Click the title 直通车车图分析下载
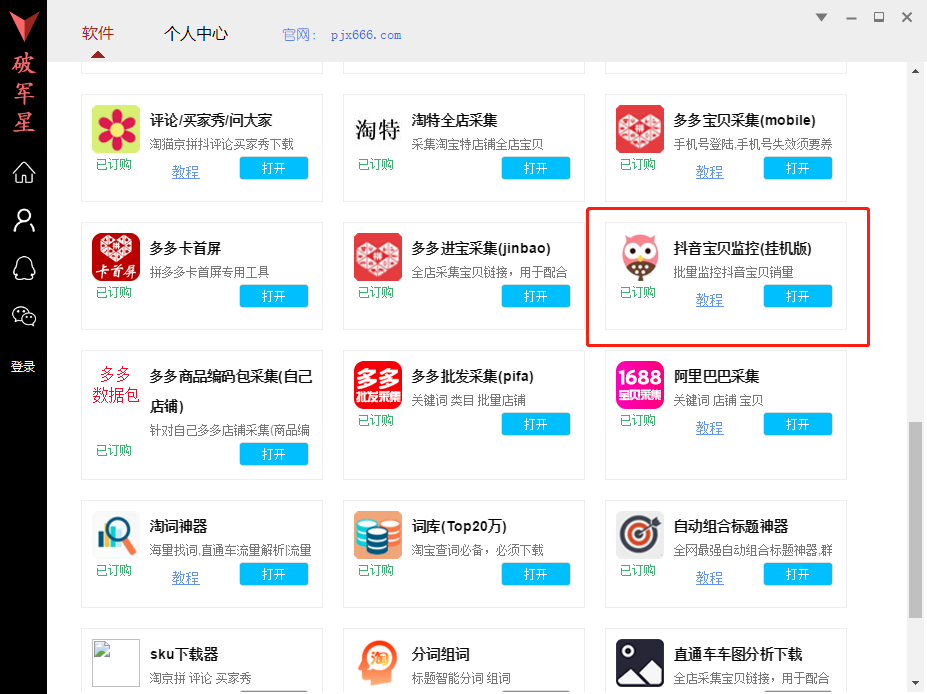Viewport: 927px width, 694px height. pos(738,654)
